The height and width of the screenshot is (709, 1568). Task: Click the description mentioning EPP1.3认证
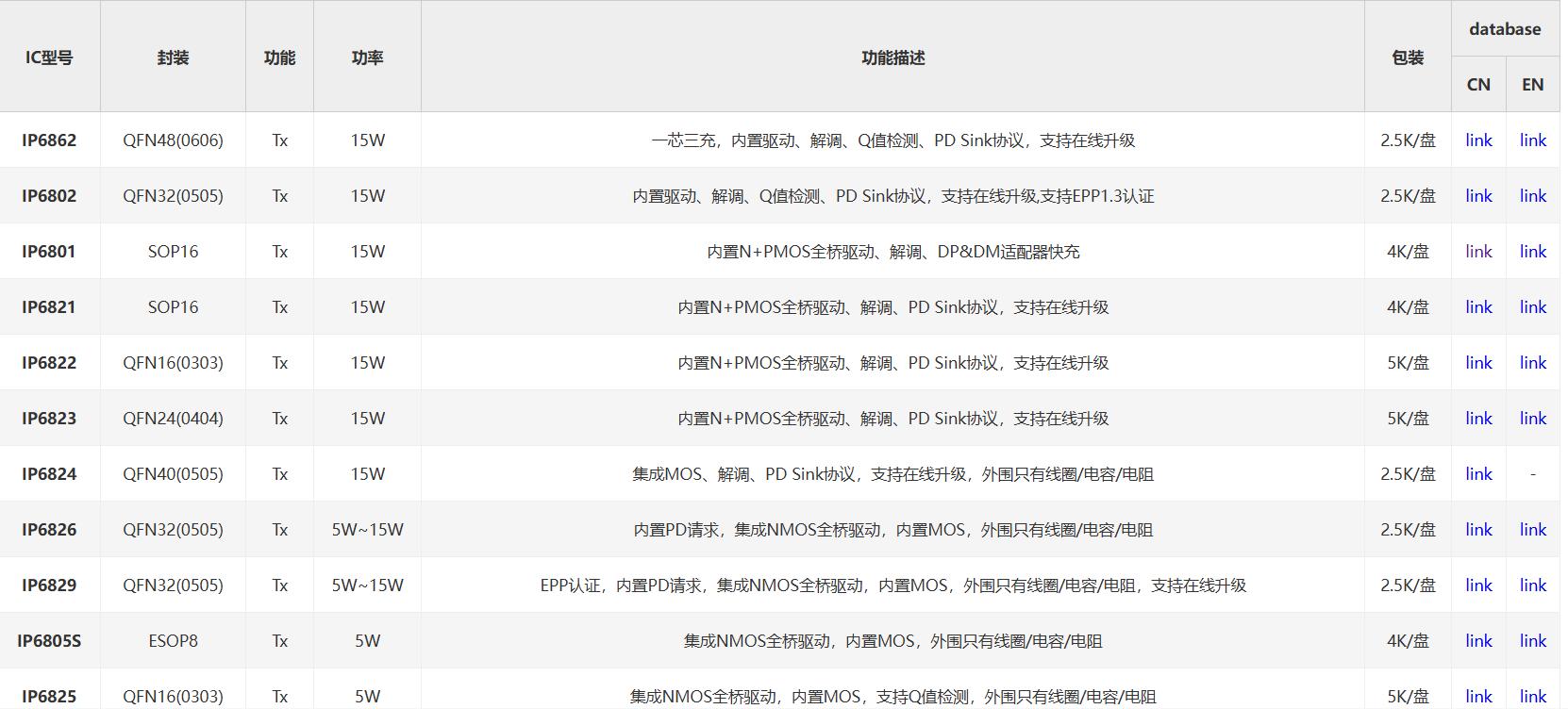[892, 196]
